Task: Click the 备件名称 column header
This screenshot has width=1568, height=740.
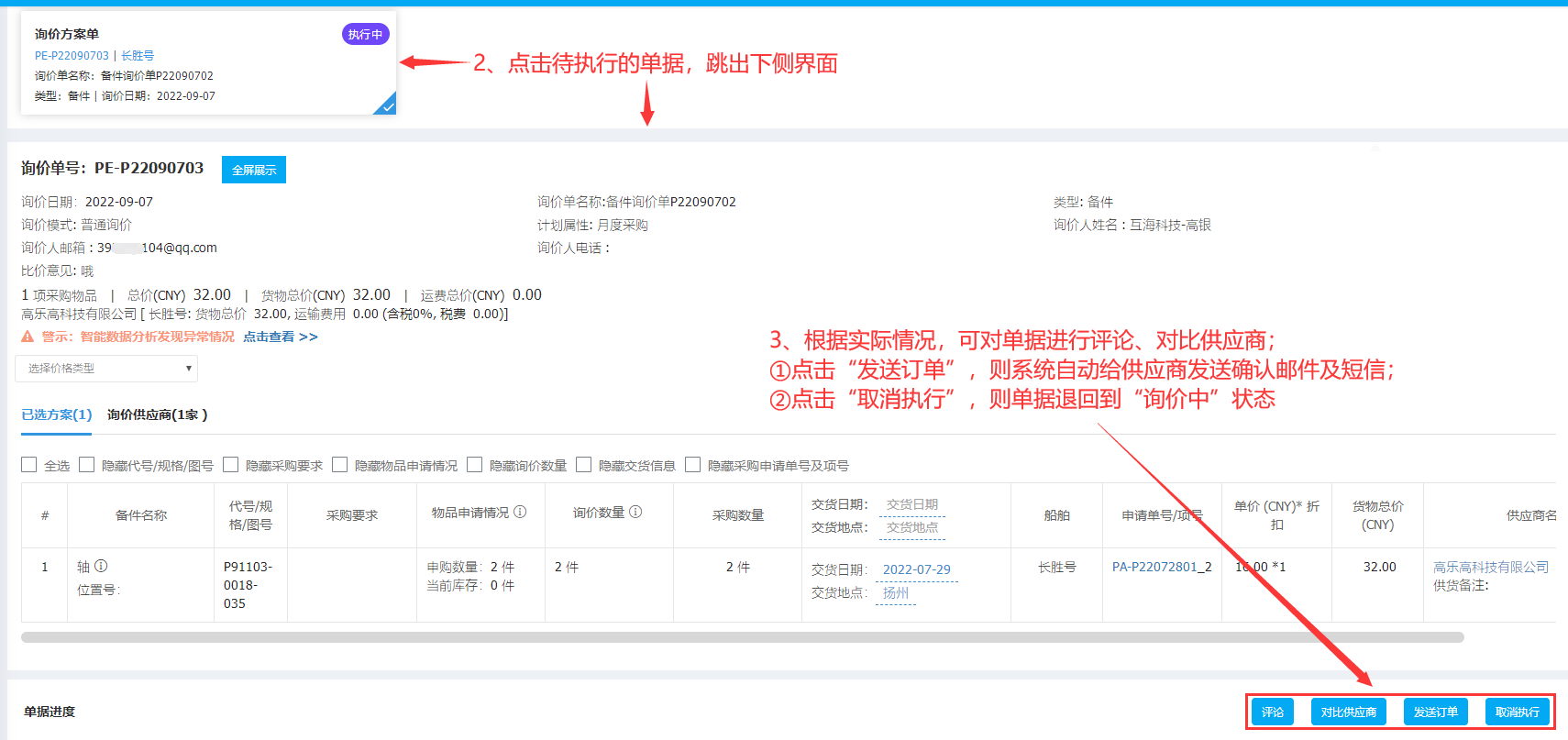Action: pos(141,515)
